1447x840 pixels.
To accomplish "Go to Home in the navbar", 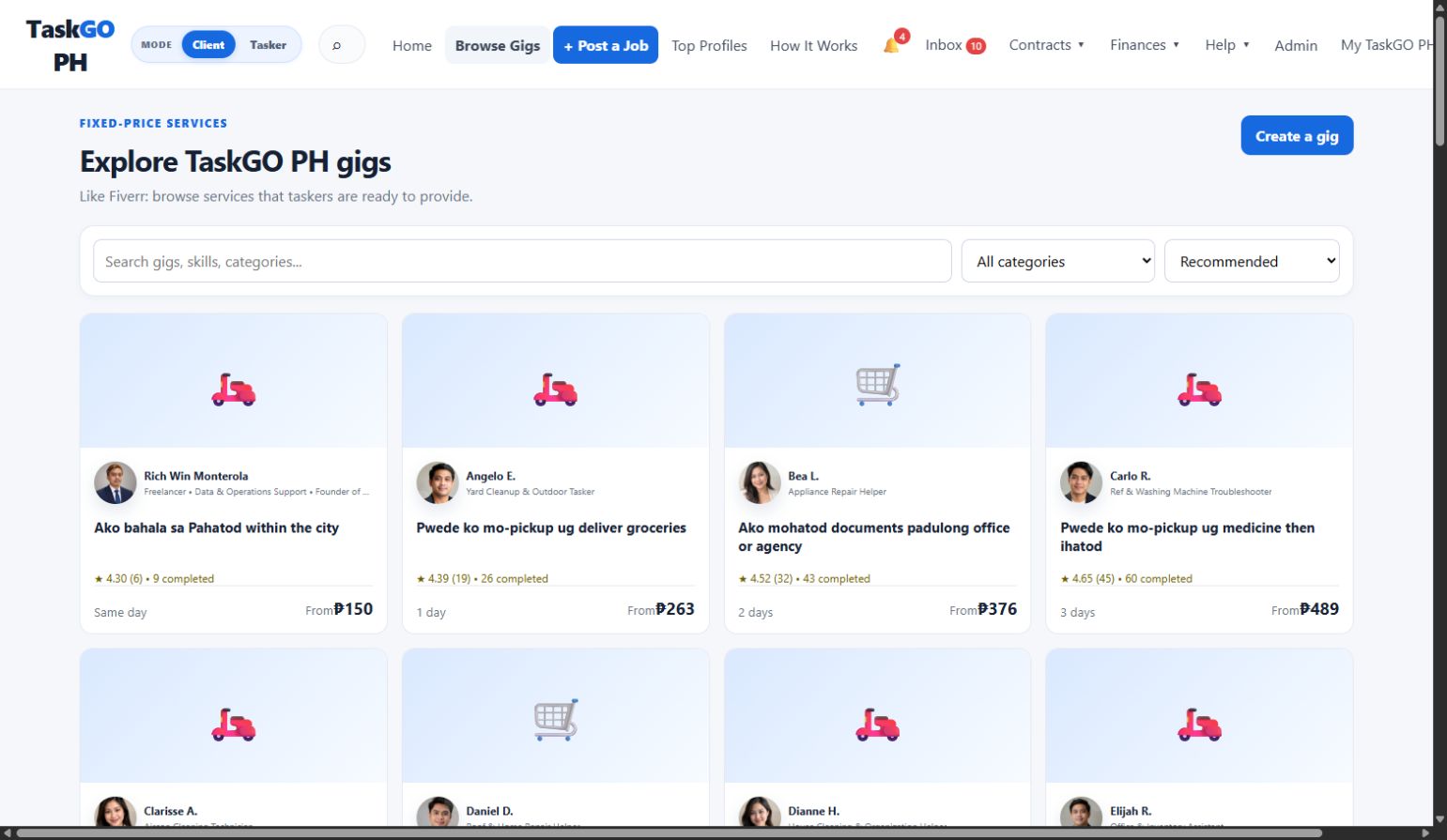I will pyautogui.click(x=412, y=45).
